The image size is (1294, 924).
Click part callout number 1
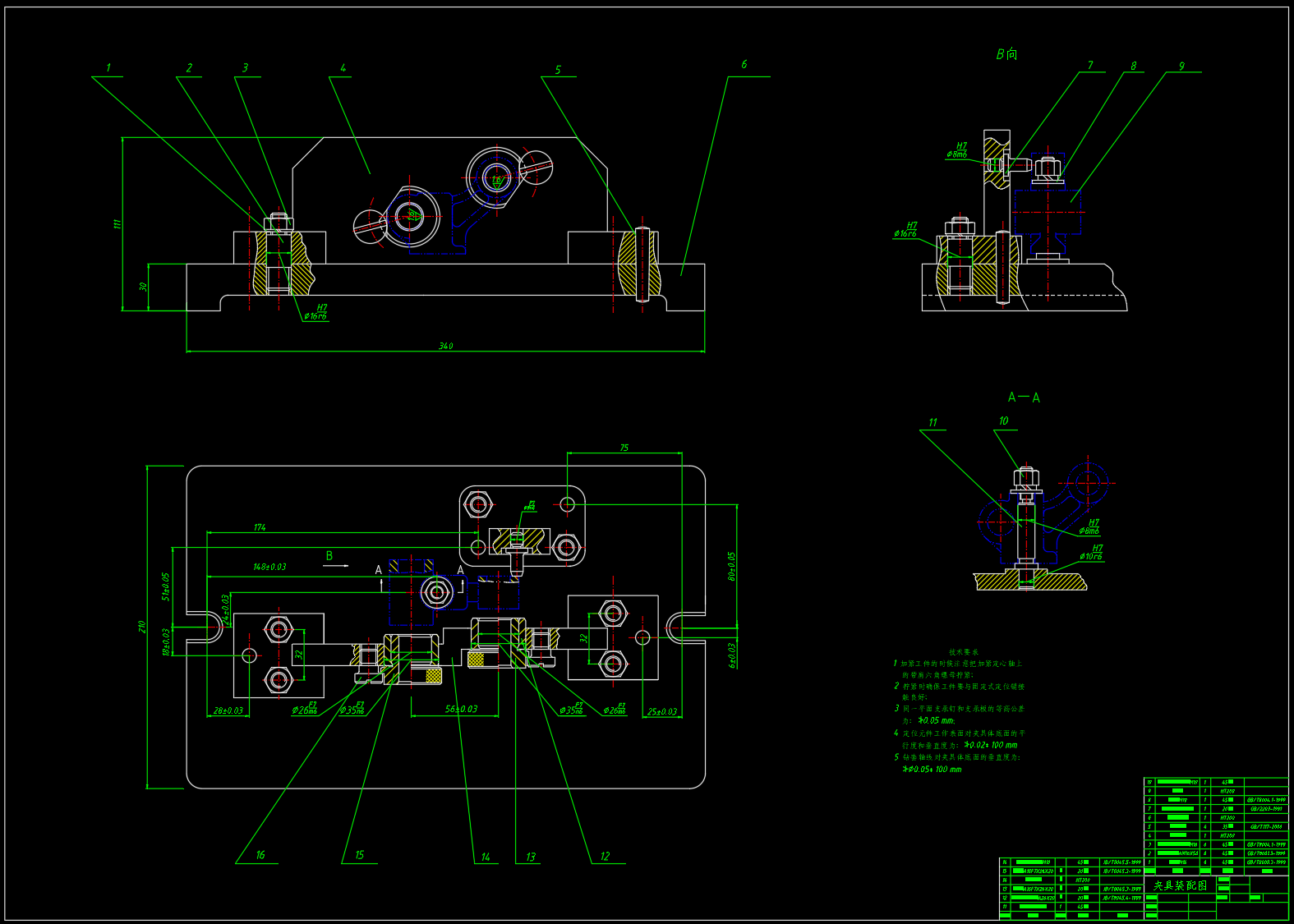point(108,68)
